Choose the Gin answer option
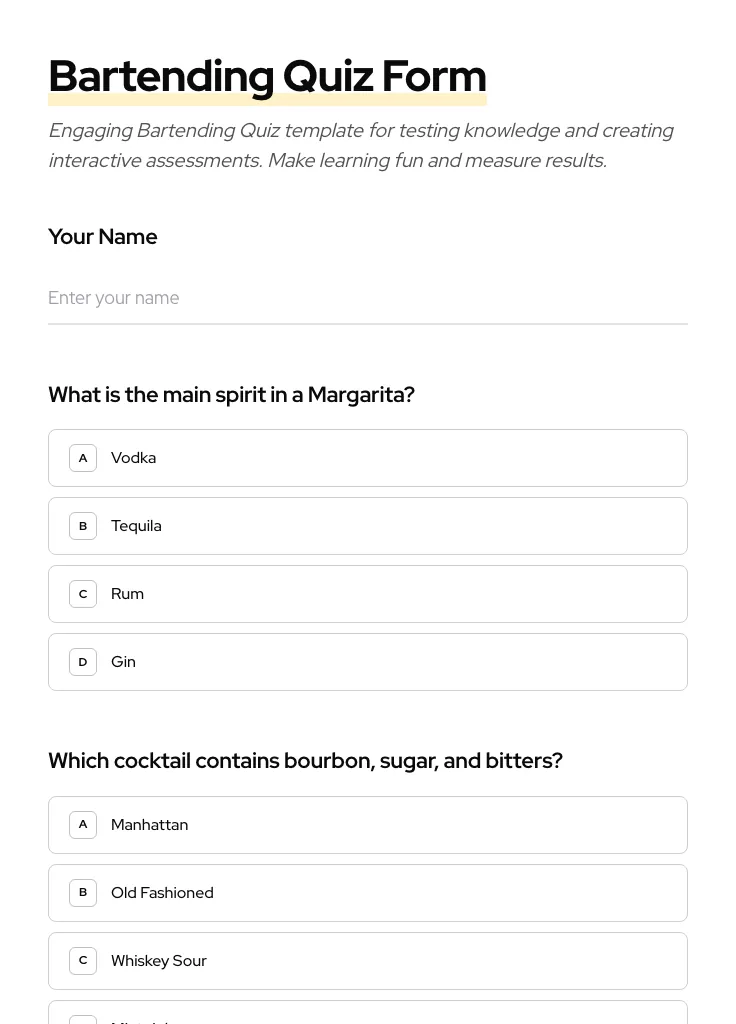Screen dimensions: 736x1024 pyautogui.click(x=368, y=661)
